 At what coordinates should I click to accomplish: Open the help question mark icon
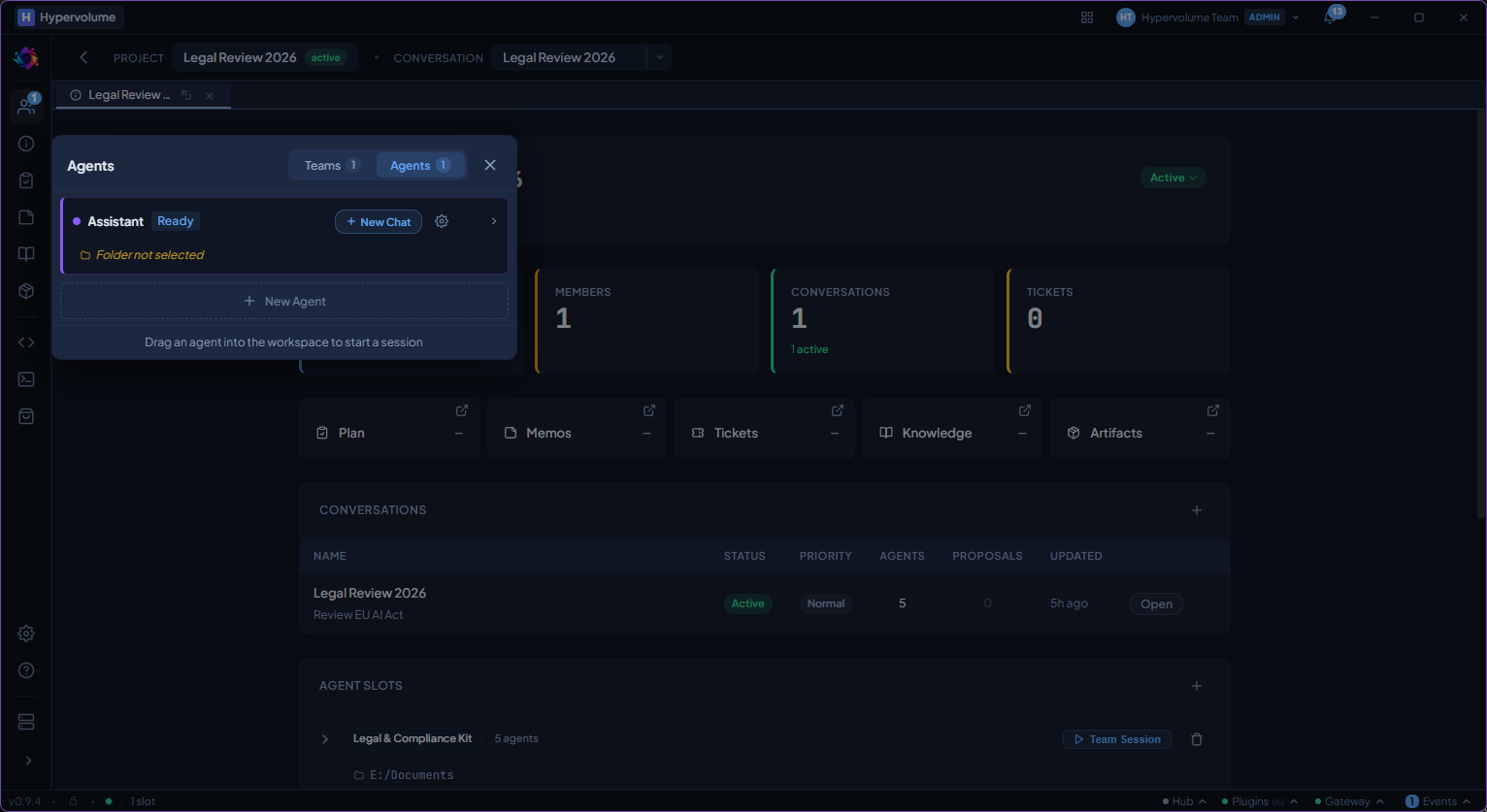26,670
